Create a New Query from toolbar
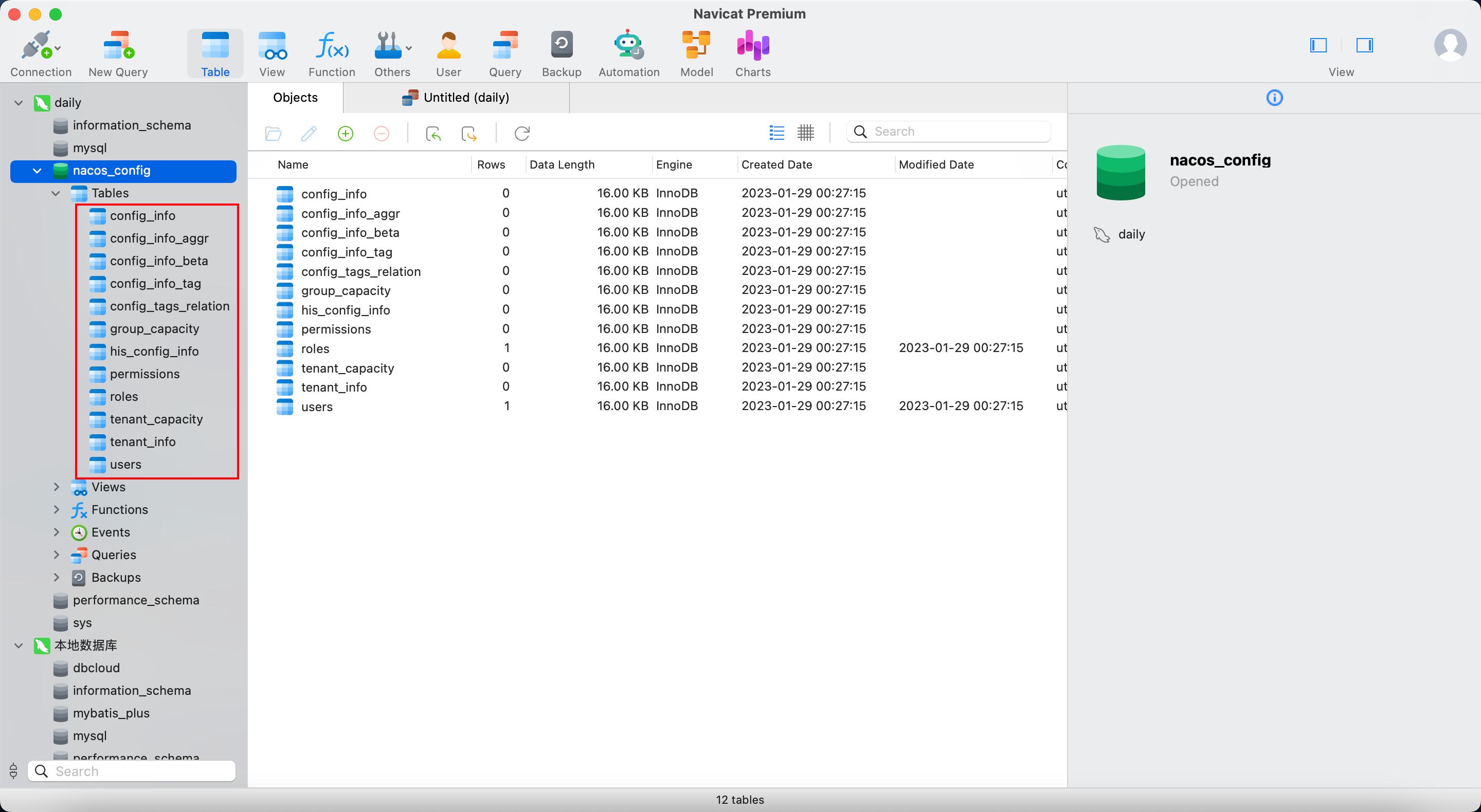Image resolution: width=1481 pixels, height=812 pixels. coord(118,53)
